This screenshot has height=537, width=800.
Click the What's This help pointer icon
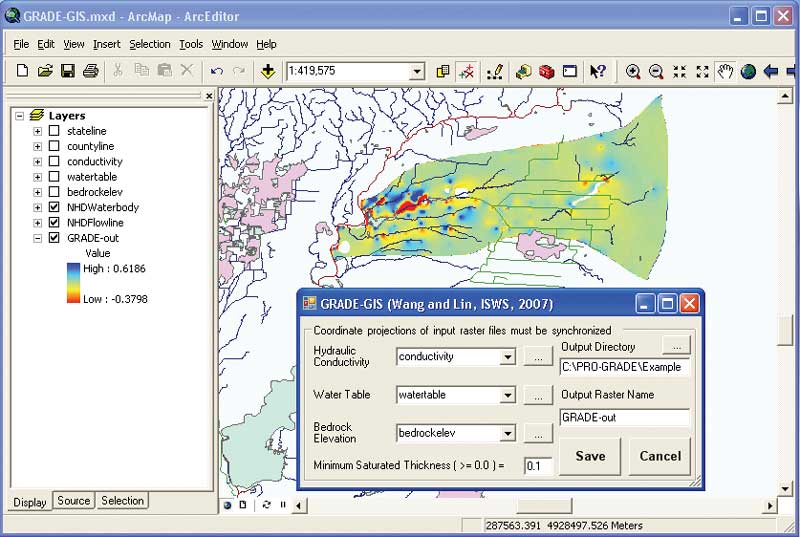tap(597, 71)
